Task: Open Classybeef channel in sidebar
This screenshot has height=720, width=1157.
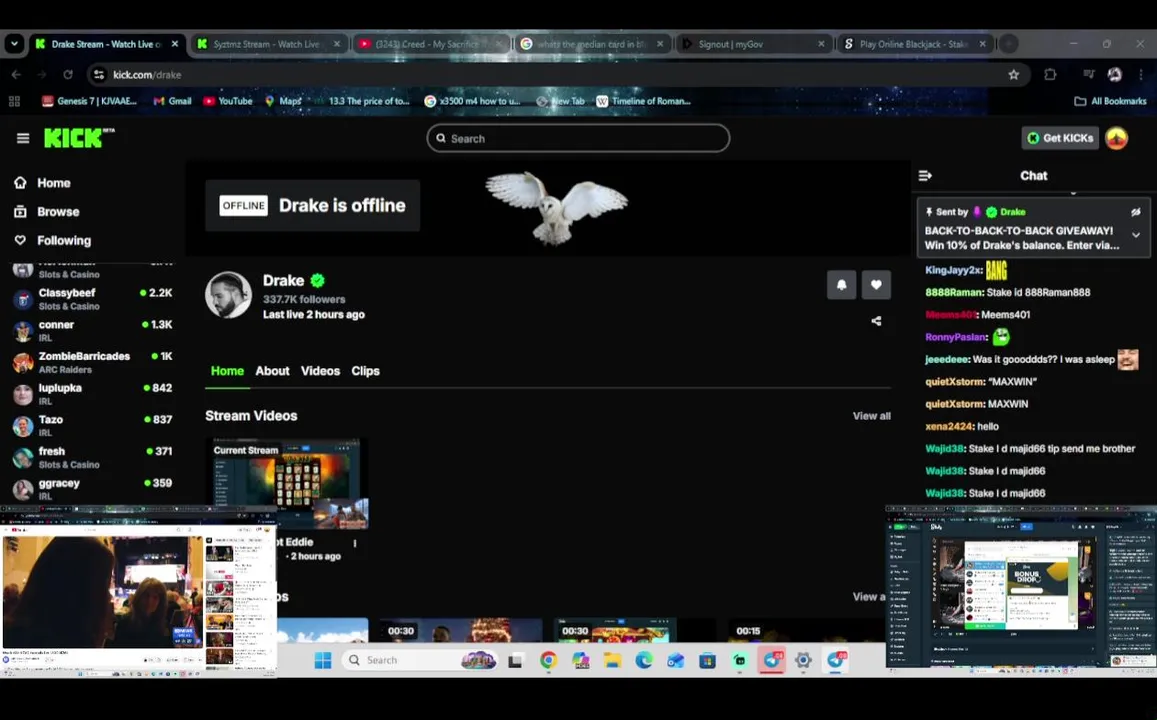Action: (x=92, y=299)
